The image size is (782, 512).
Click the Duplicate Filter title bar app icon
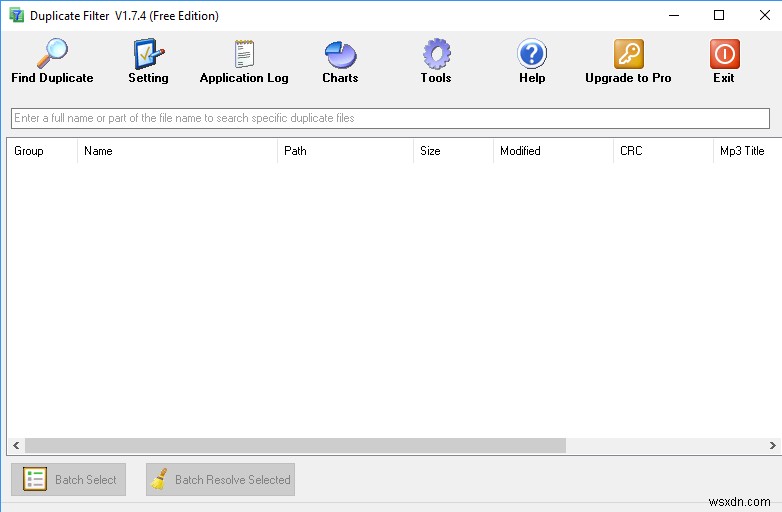click(16, 15)
